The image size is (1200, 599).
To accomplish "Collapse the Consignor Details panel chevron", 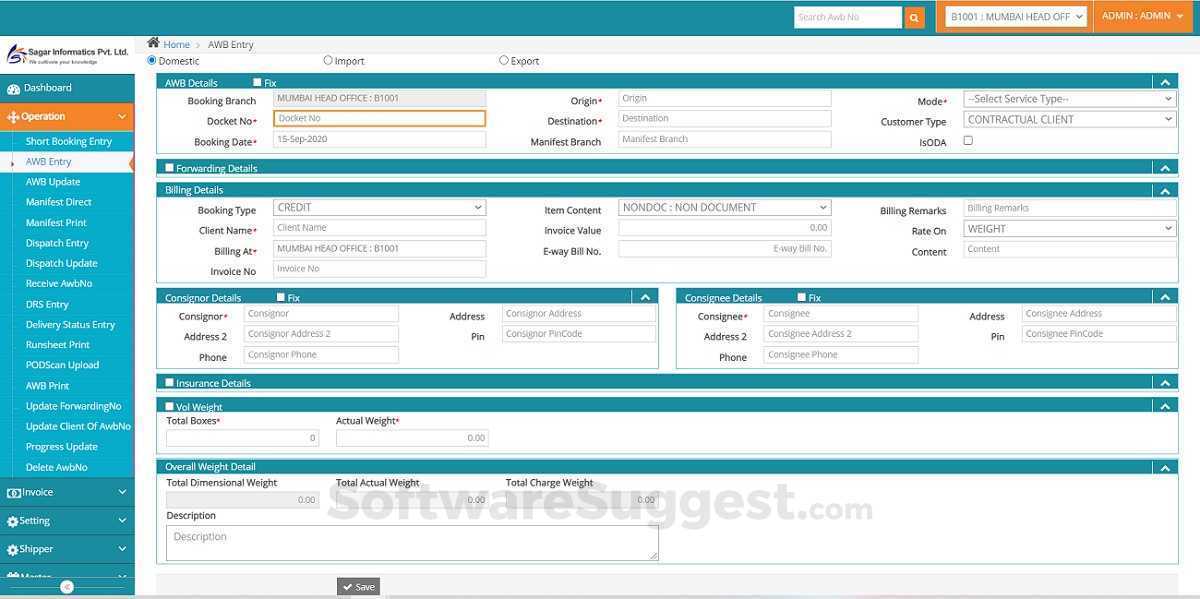I will tap(645, 297).
